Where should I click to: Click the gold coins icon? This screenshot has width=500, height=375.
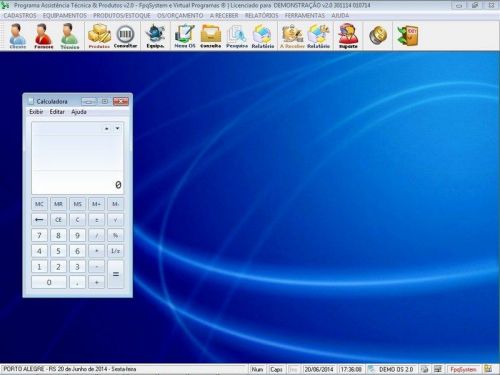pyautogui.click(x=378, y=35)
